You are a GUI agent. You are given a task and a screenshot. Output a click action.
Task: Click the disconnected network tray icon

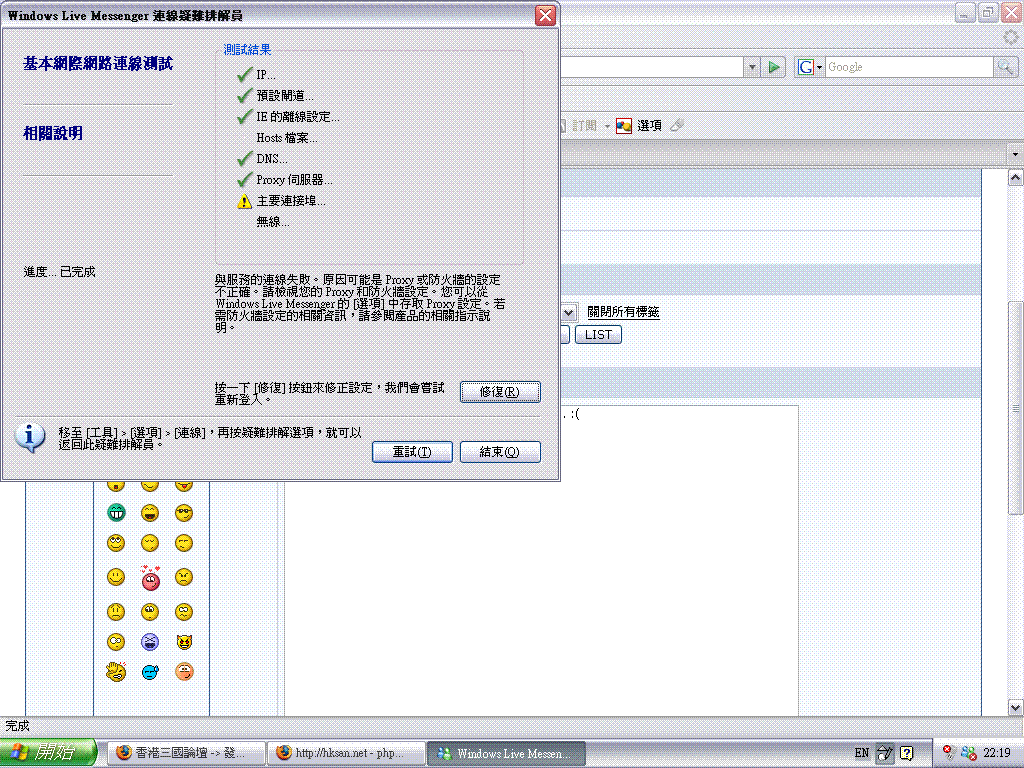pos(950,752)
